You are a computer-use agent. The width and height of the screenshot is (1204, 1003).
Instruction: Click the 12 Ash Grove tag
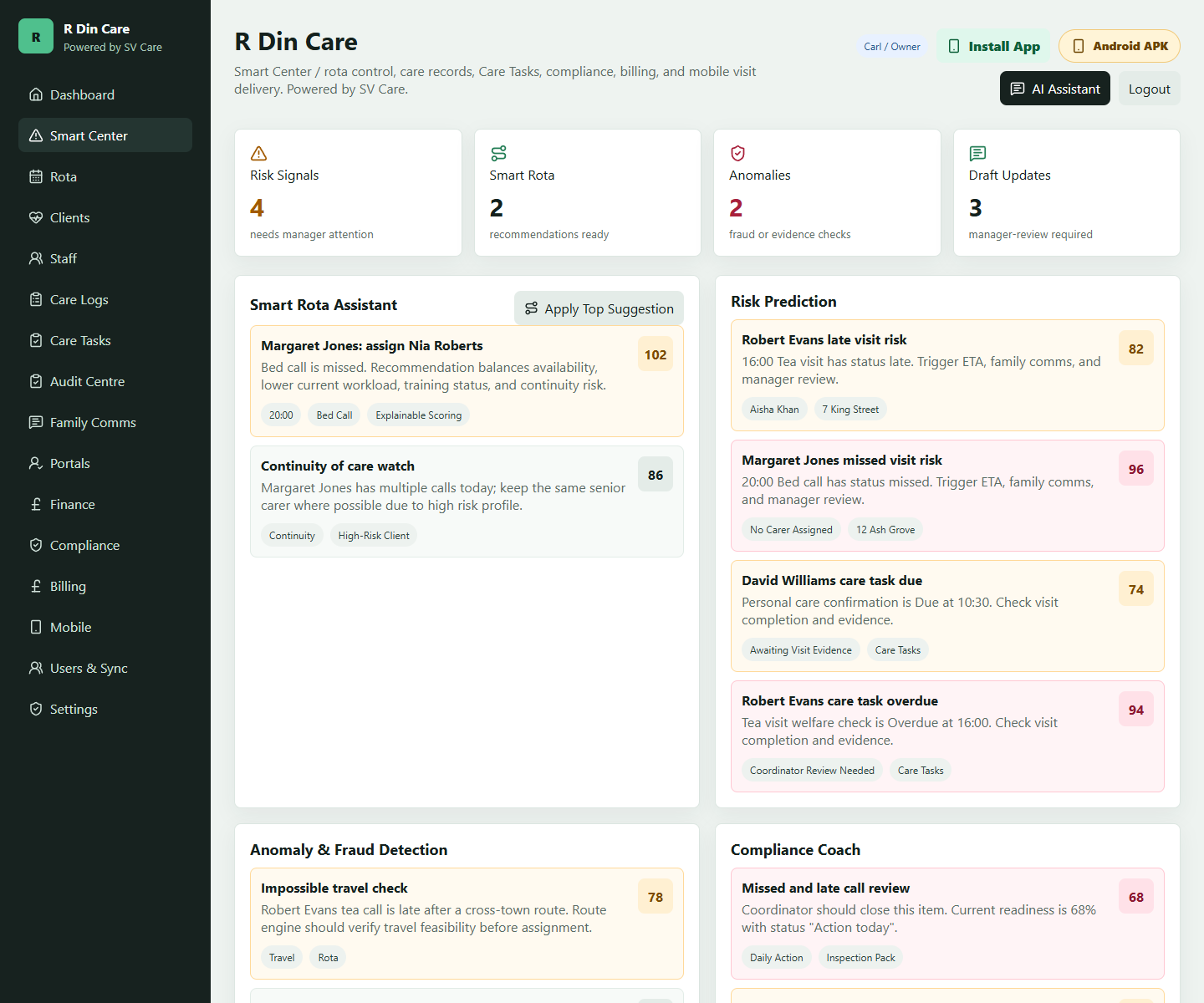[x=885, y=530]
